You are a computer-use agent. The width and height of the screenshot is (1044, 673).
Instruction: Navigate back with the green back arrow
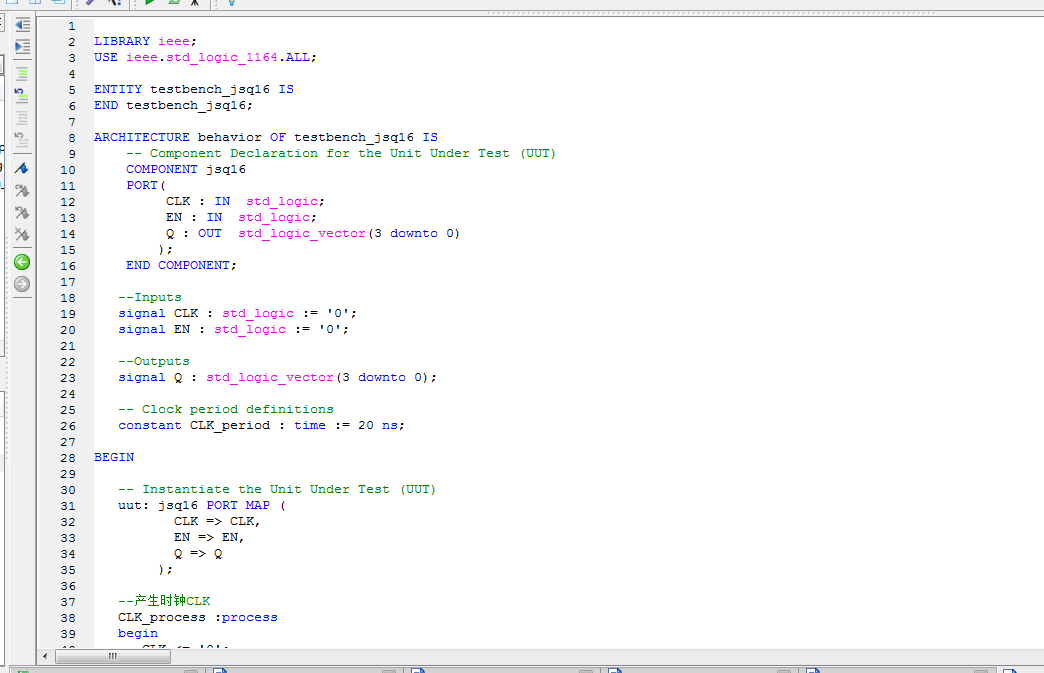(x=21, y=261)
